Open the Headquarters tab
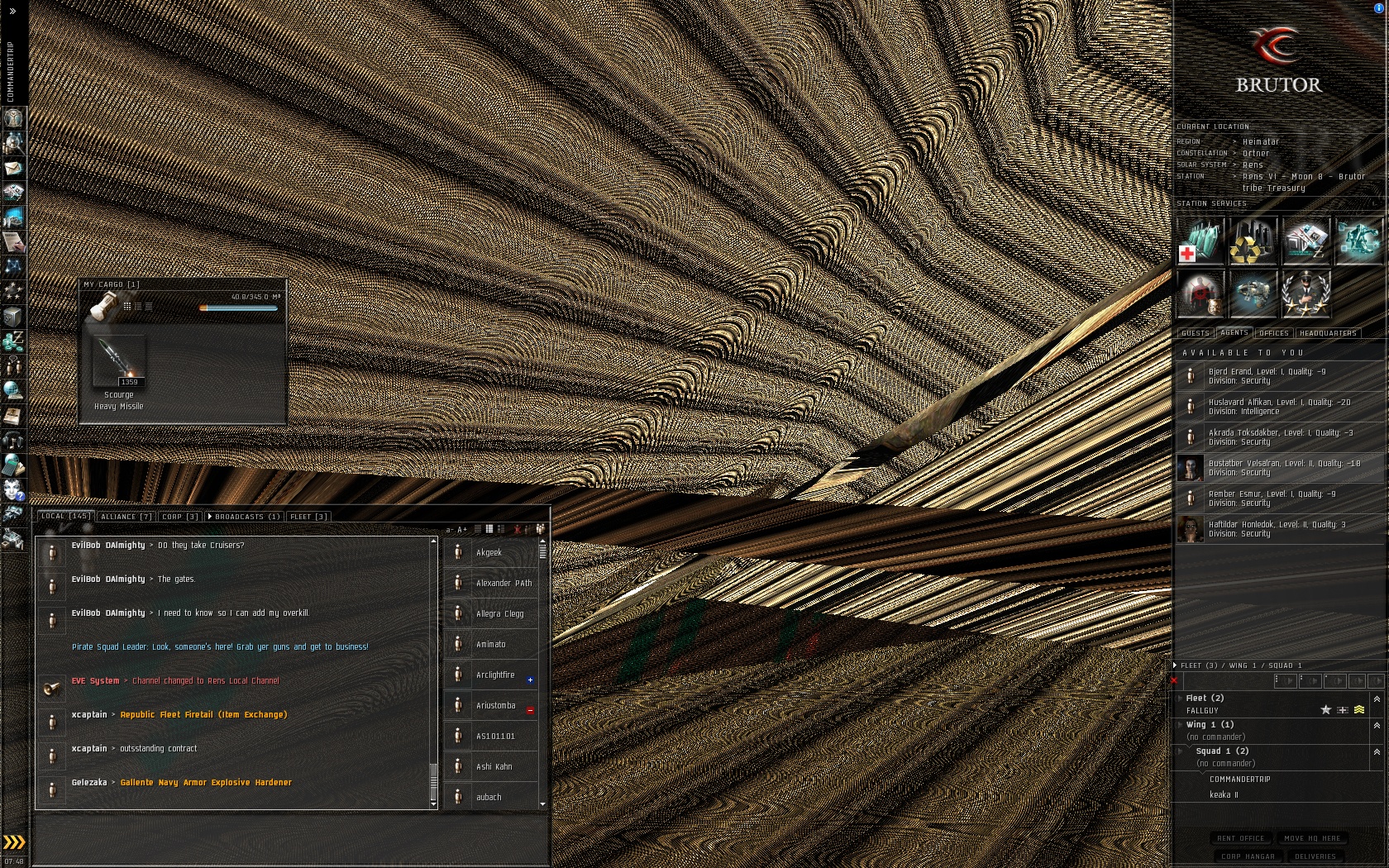 coord(1328,333)
